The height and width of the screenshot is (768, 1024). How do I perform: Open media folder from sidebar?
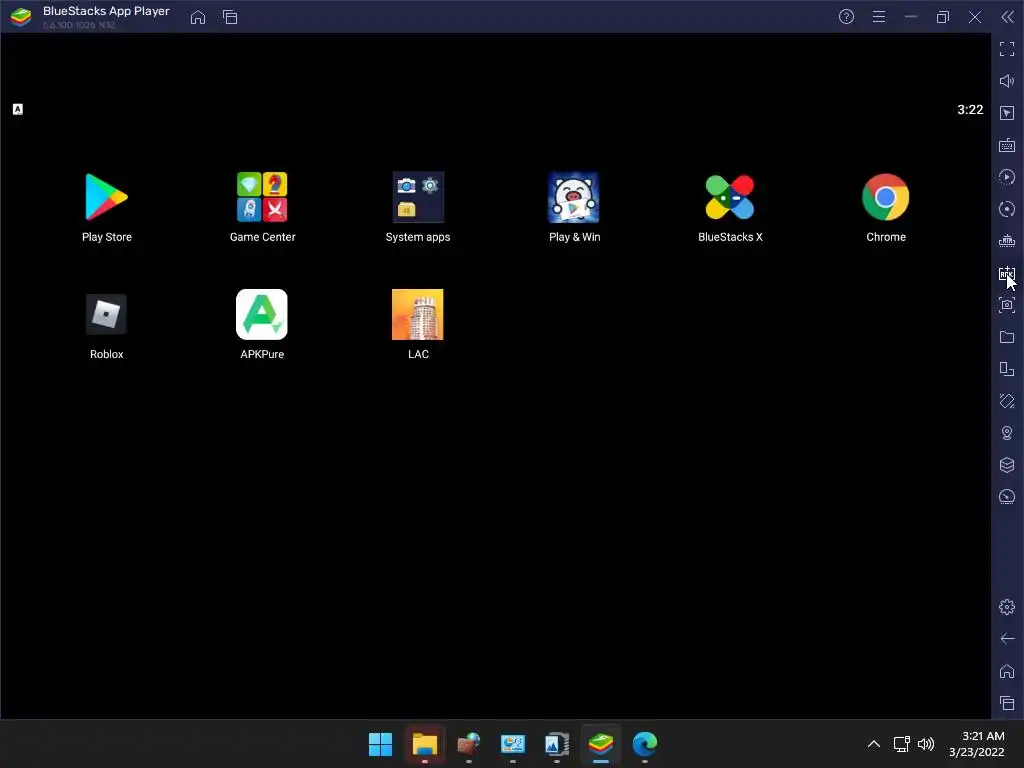[1007, 337]
